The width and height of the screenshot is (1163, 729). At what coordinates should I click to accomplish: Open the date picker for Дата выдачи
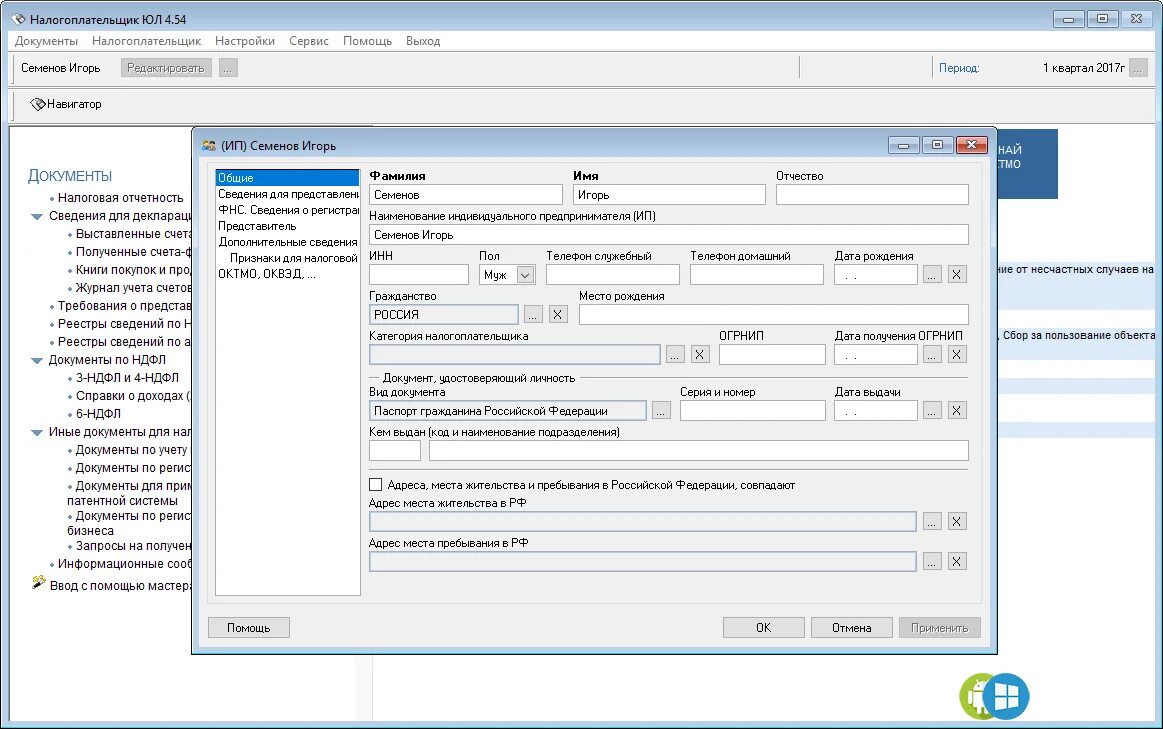932,411
